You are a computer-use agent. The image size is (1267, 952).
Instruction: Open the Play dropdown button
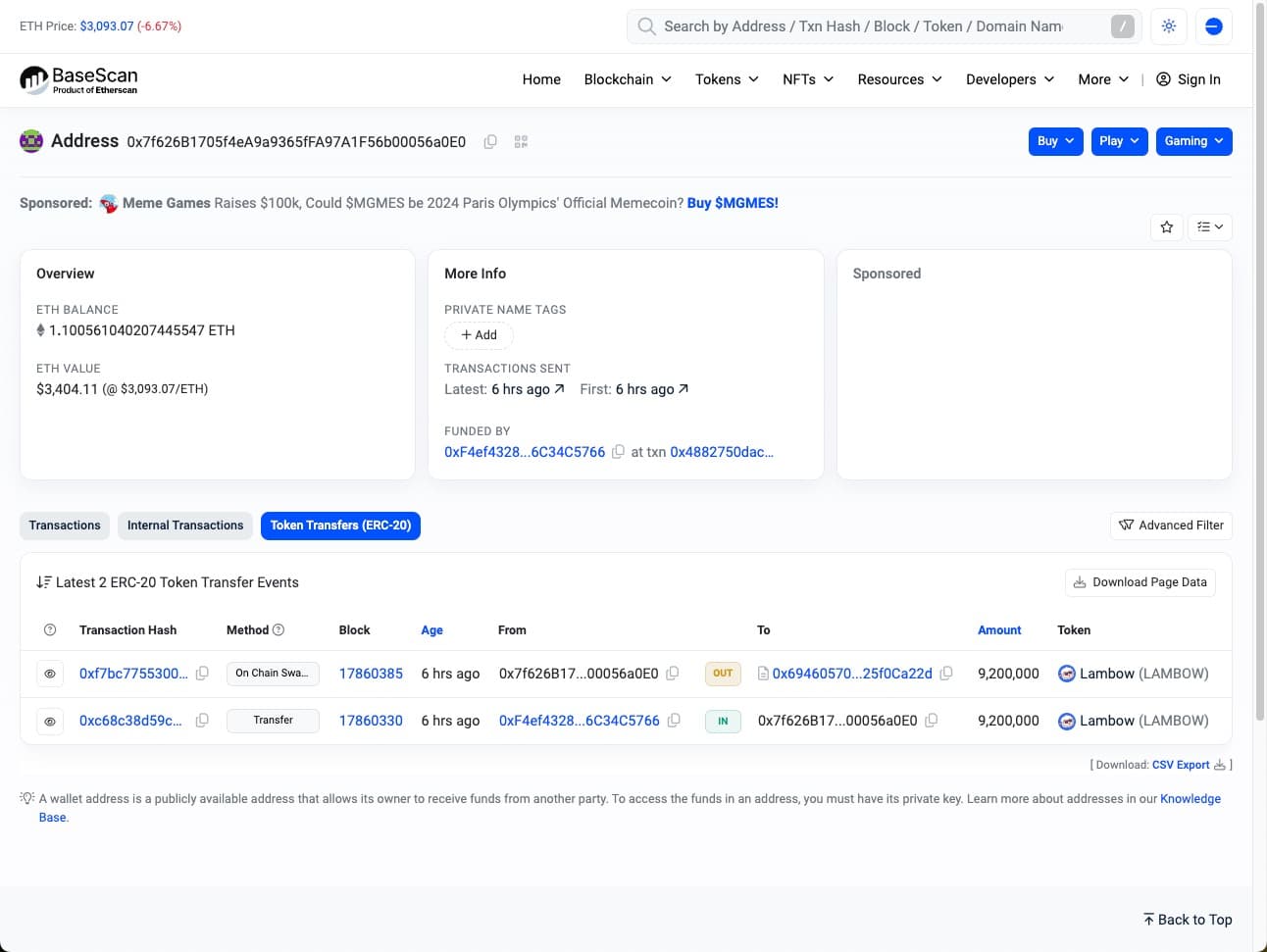[1119, 141]
